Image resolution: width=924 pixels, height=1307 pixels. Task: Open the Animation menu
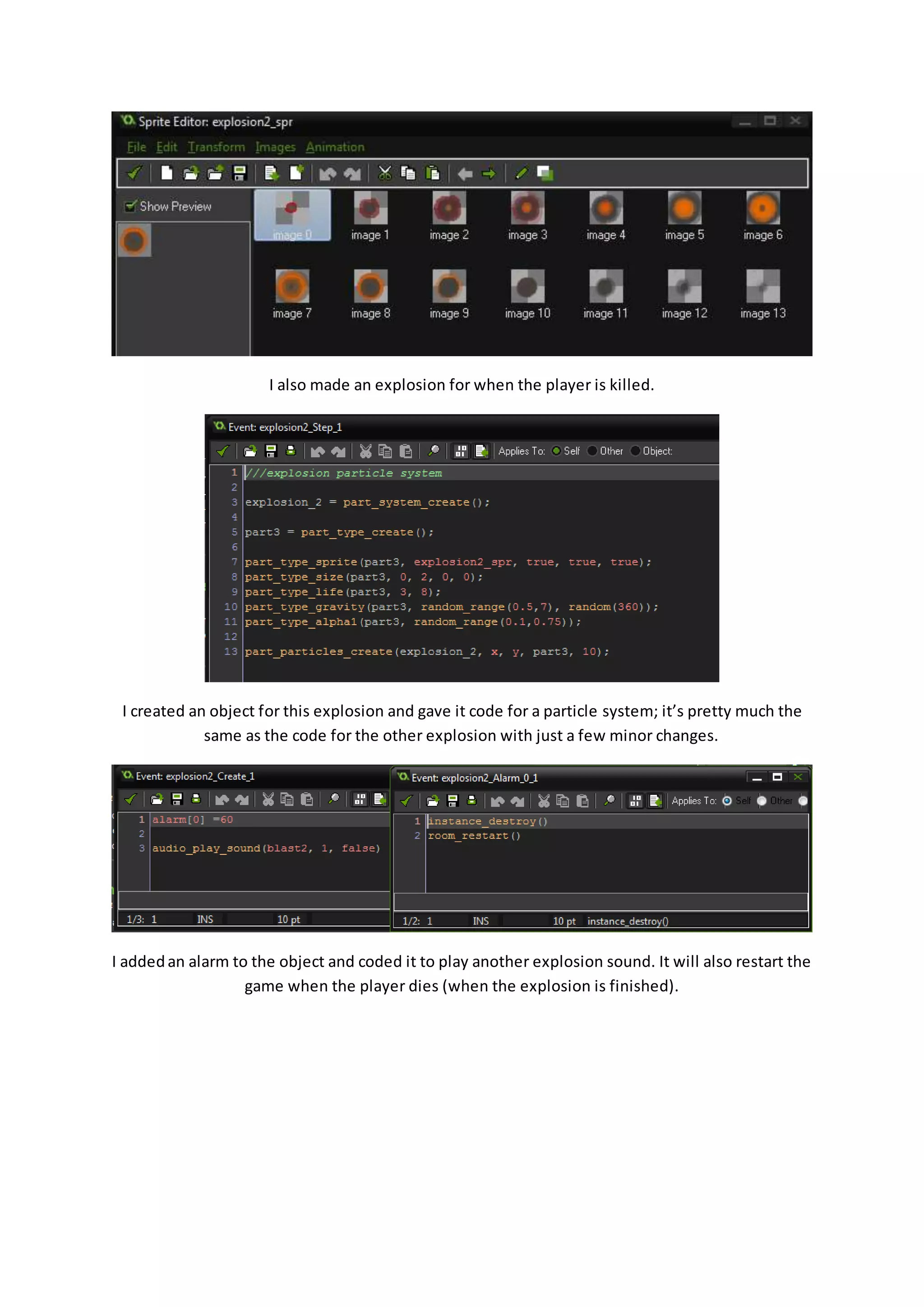pos(335,148)
